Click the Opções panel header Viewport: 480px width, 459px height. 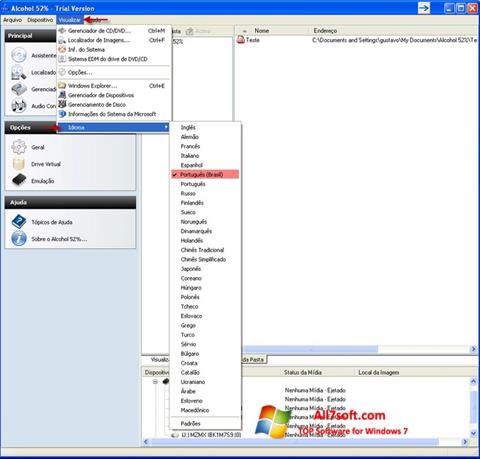31,127
